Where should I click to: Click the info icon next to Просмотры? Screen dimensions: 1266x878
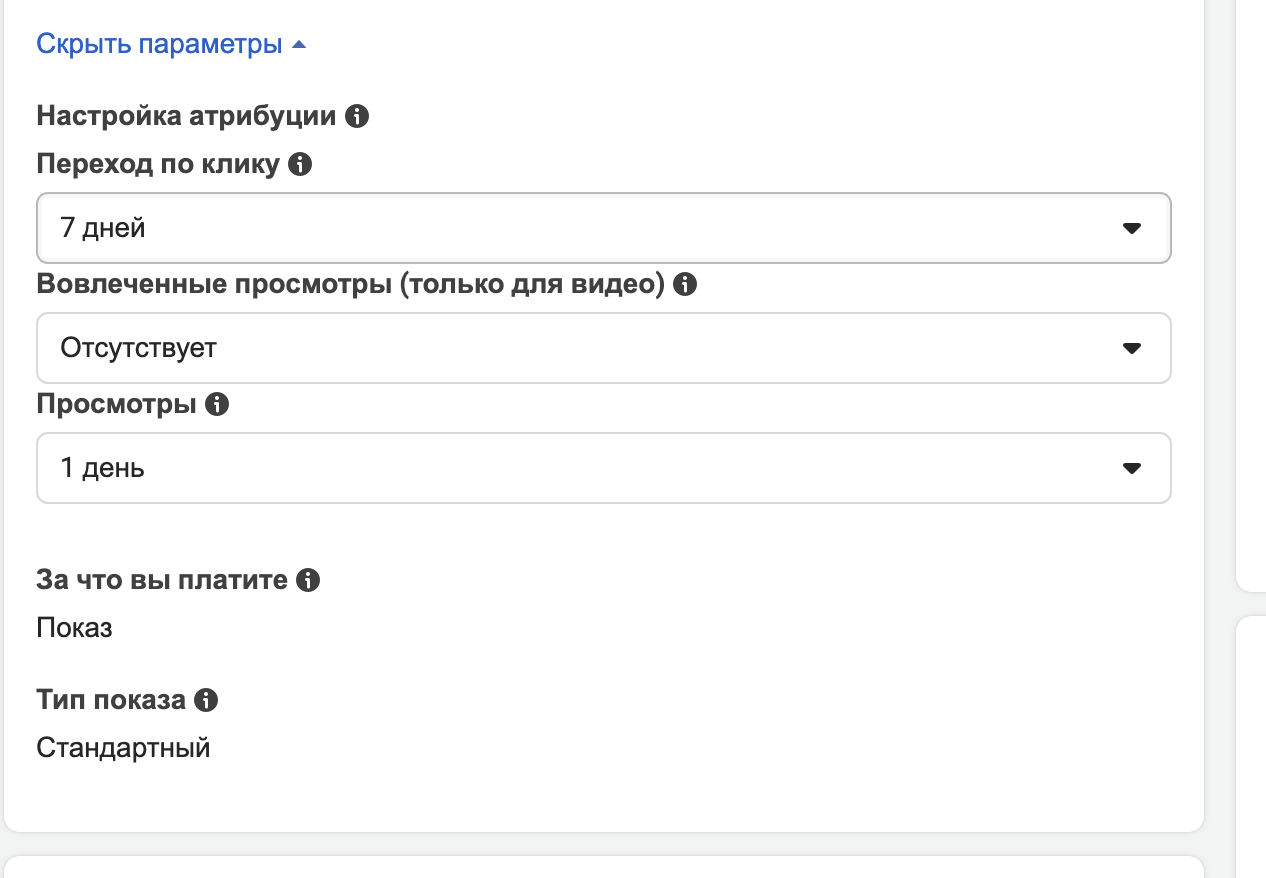click(219, 404)
